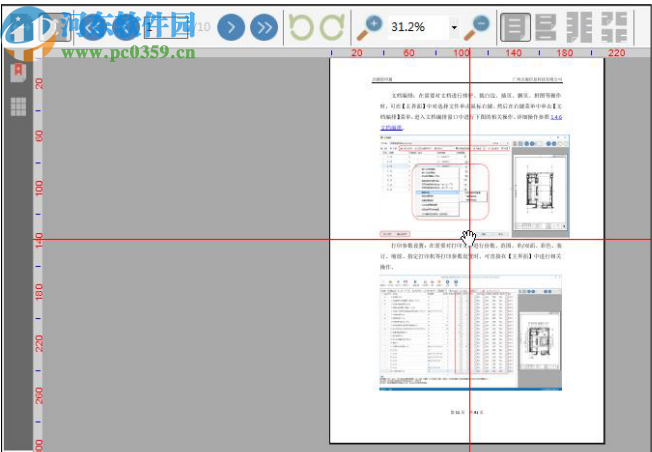Image resolution: width=652 pixels, height=452 pixels.
Task: Click the context menu screenshot in the page
Action: pyautogui.click(x=474, y=186)
